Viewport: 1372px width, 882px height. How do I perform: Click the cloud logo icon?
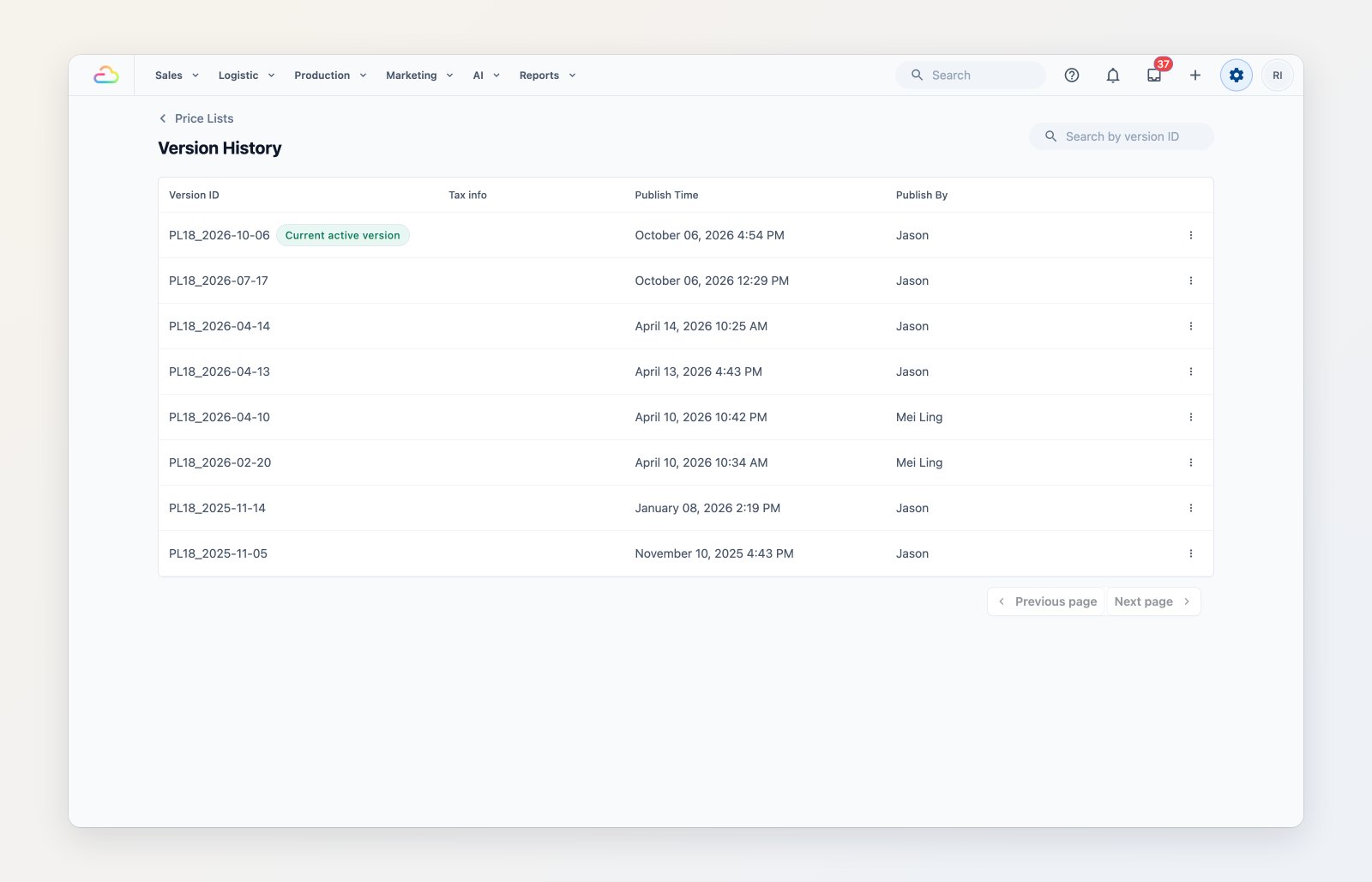pyautogui.click(x=106, y=76)
